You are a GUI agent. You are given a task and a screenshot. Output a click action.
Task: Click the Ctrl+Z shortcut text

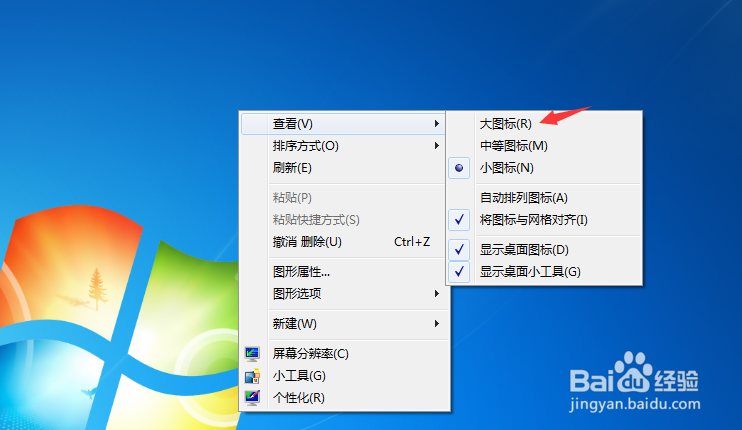[x=412, y=242]
